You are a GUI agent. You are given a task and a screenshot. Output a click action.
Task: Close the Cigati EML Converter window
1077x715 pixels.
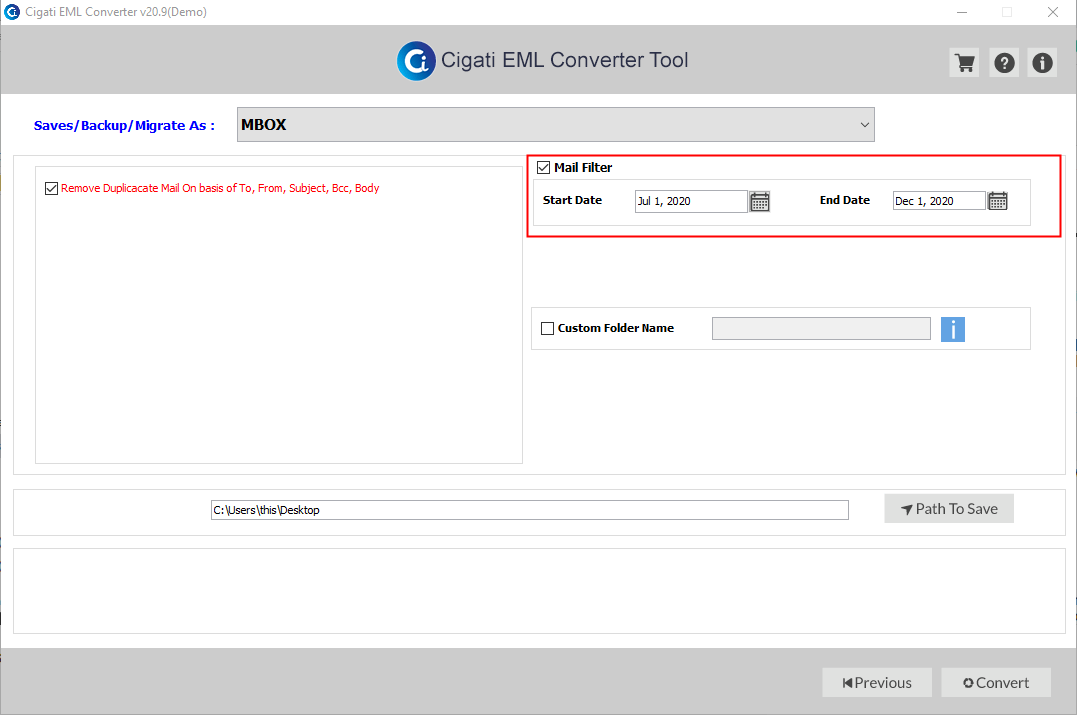(1053, 12)
